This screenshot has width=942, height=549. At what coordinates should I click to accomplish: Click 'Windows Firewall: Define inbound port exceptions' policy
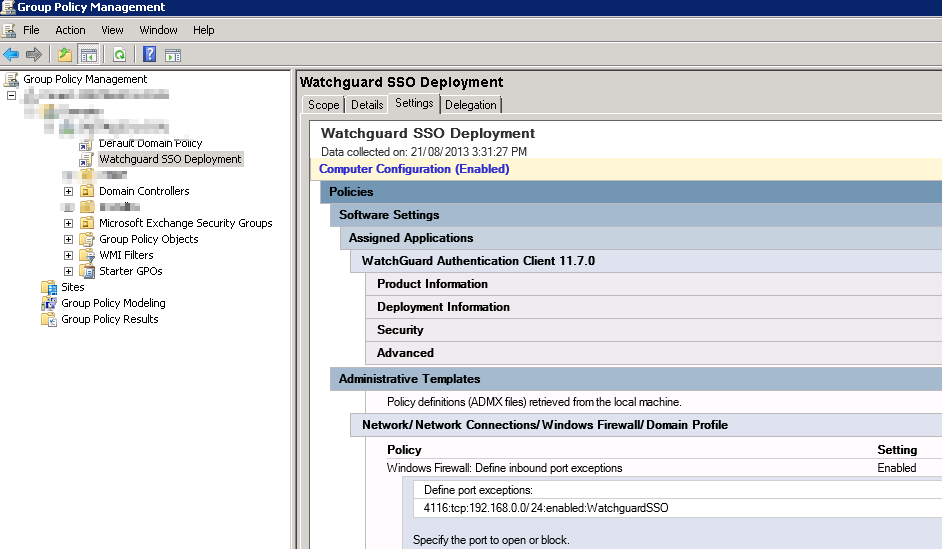(x=505, y=468)
